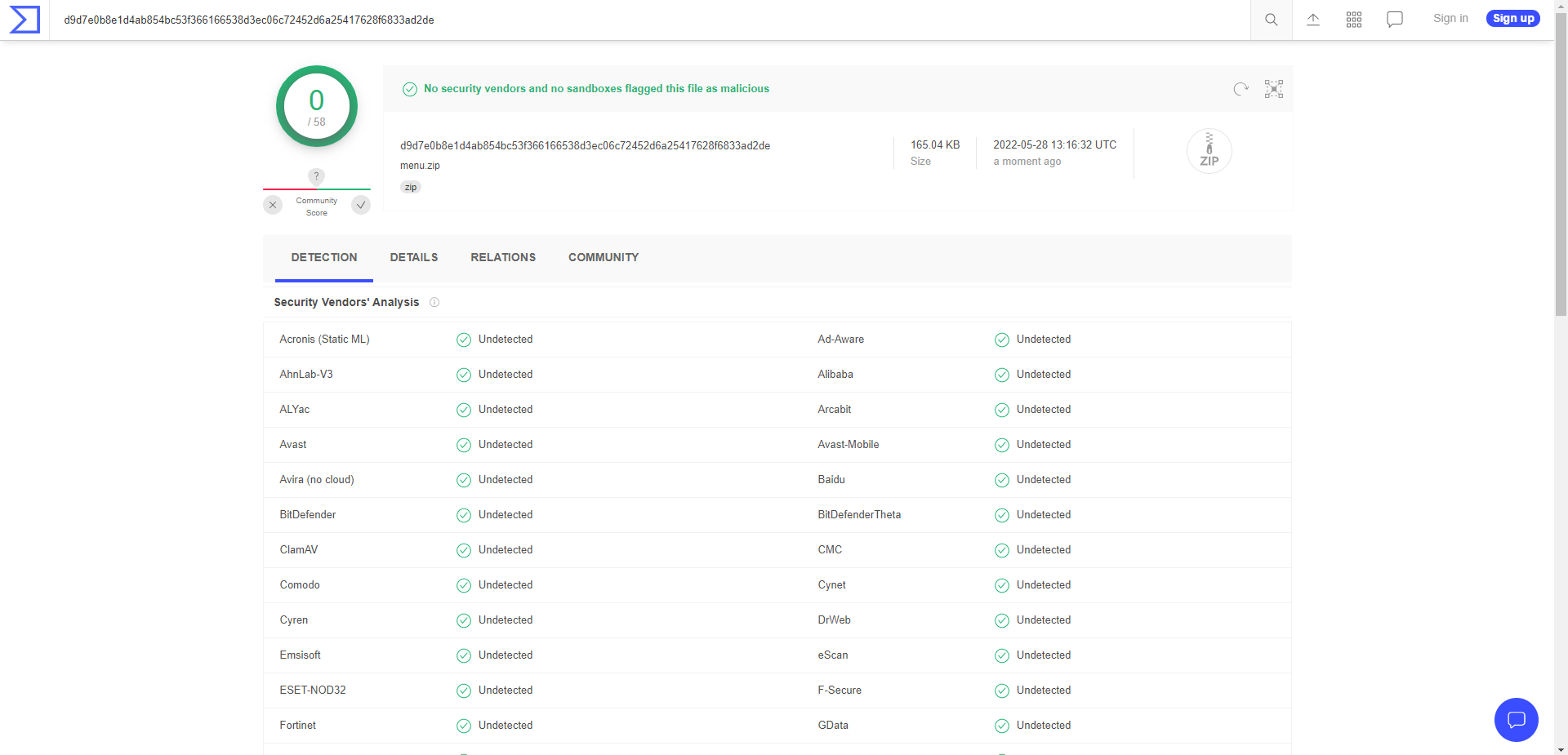Click the Alibaba vendor name
This screenshot has height=755, width=1568.
tap(835, 375)
